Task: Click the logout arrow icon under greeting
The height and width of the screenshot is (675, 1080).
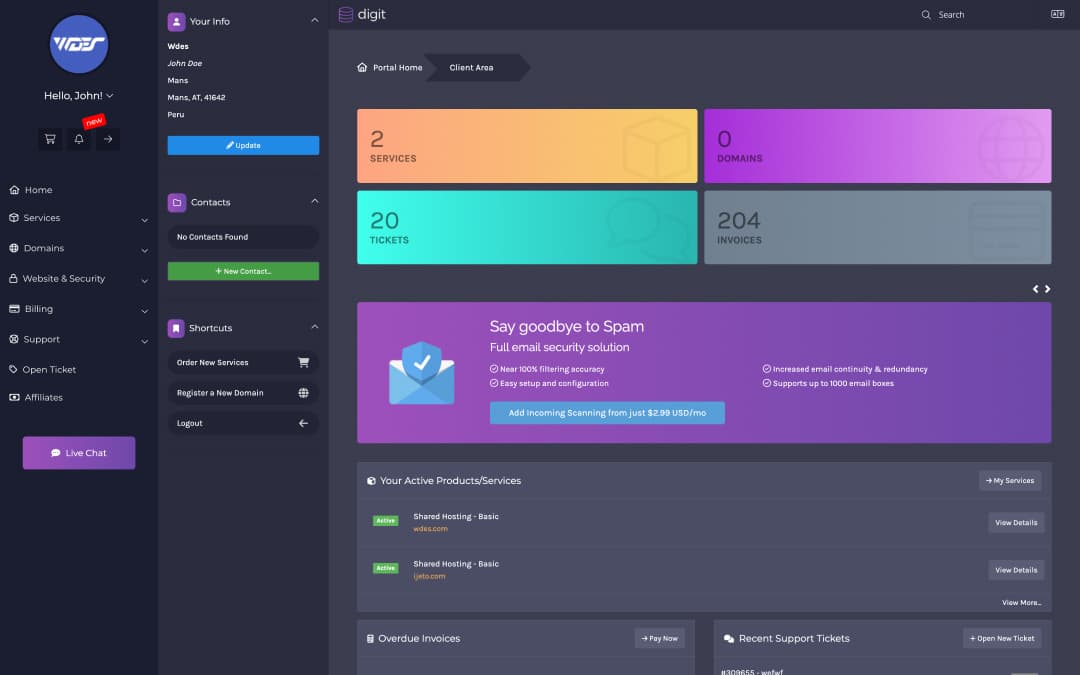Action: point(108,139)
